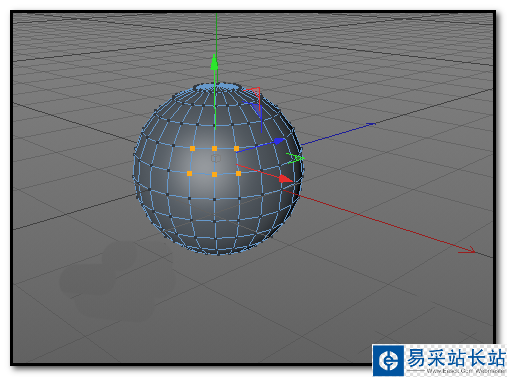507x377 pixels.
Task: Click the small axis center icon between orange points
Action: [215, 158]
